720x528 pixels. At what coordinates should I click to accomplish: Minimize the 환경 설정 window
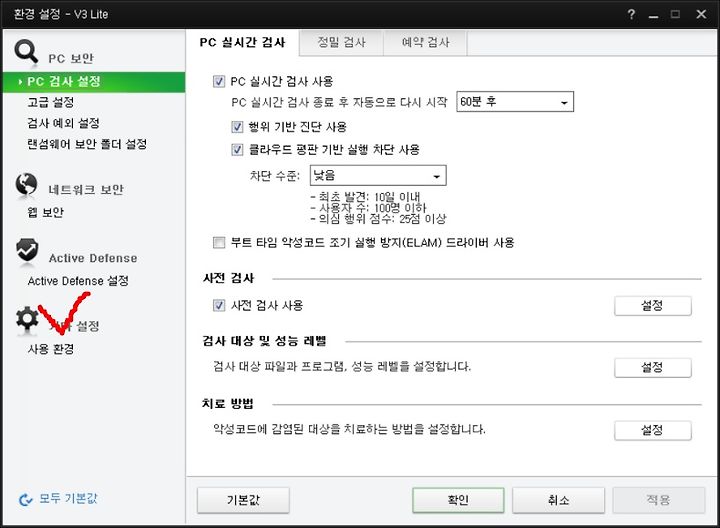tap(653, 15)
